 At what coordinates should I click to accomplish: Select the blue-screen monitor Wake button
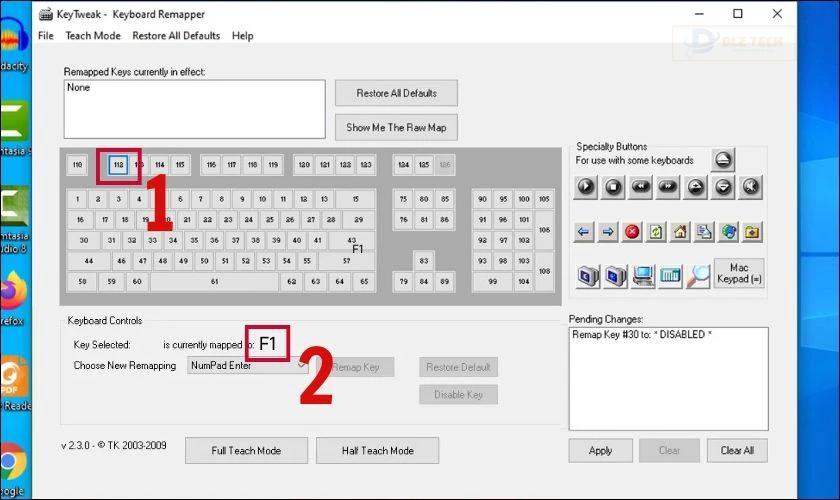[x=616, y=276]
